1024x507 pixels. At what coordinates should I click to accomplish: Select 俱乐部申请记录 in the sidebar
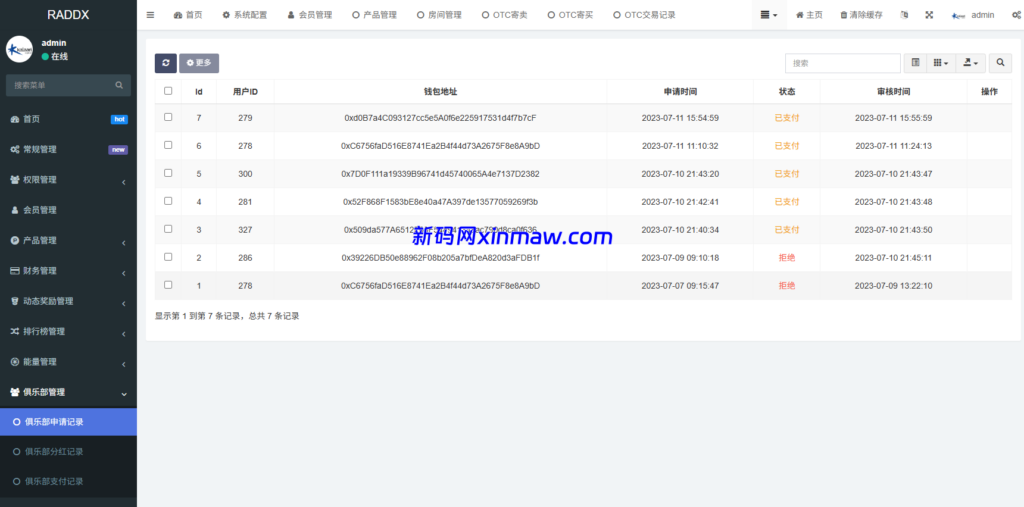click(x=68, y=422)
